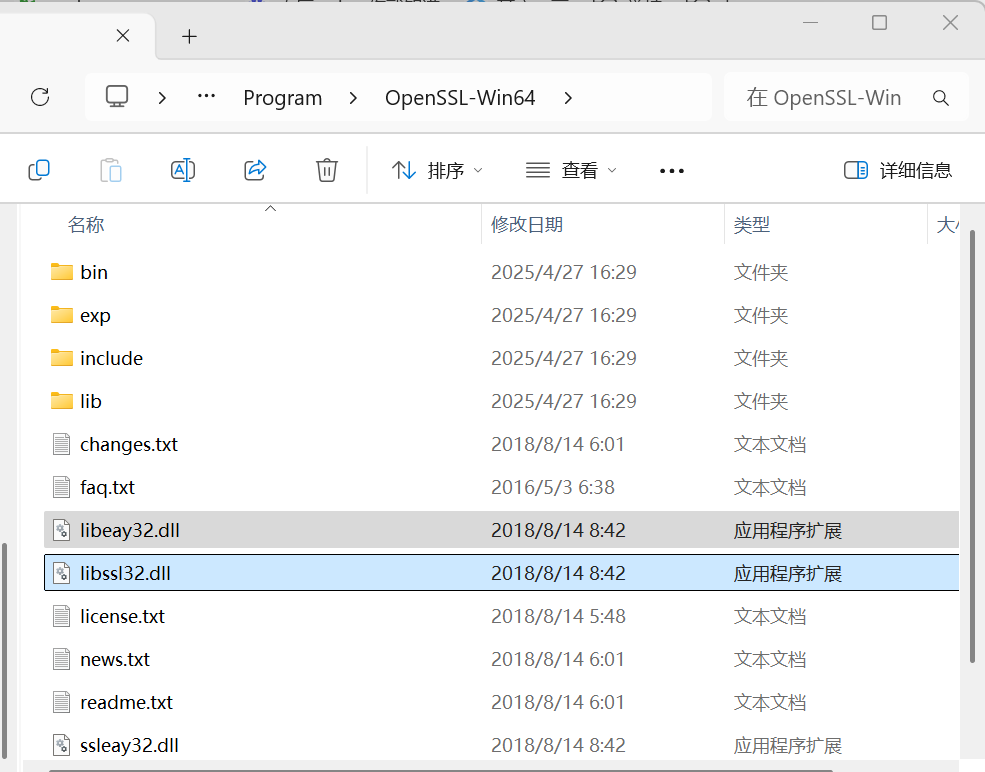Click 文本文档 type in news.txt row
This screenshot has height=772, width=985.
tap(770, 659)
